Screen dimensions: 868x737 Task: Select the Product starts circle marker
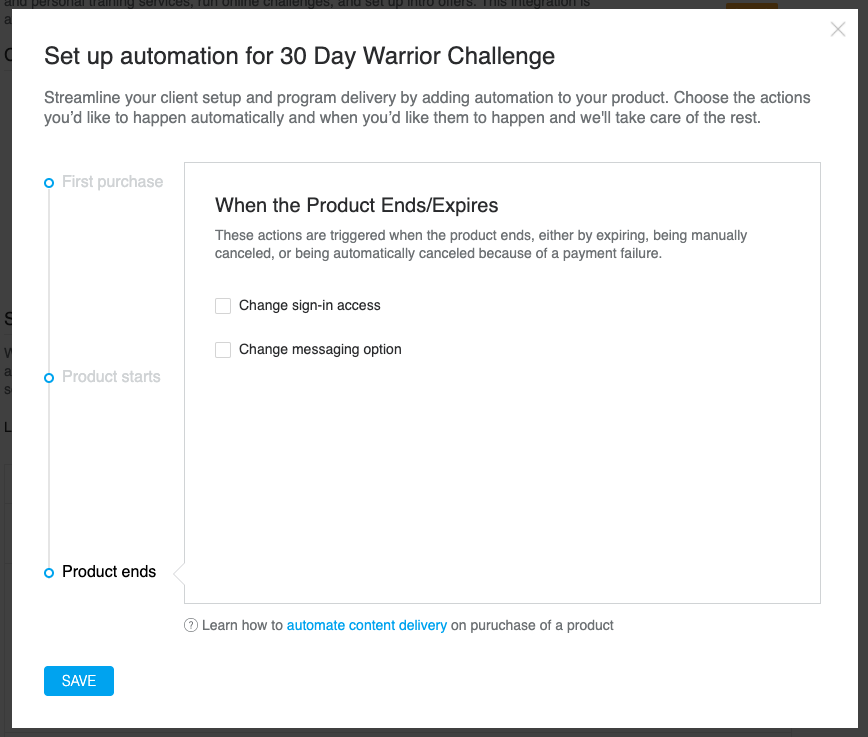coord(49,378)
